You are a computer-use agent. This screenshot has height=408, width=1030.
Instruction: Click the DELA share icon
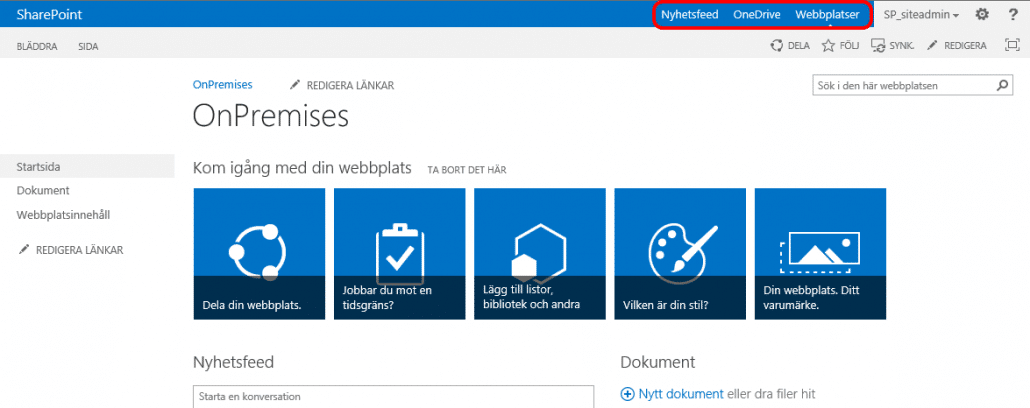(x=776, y=45)
